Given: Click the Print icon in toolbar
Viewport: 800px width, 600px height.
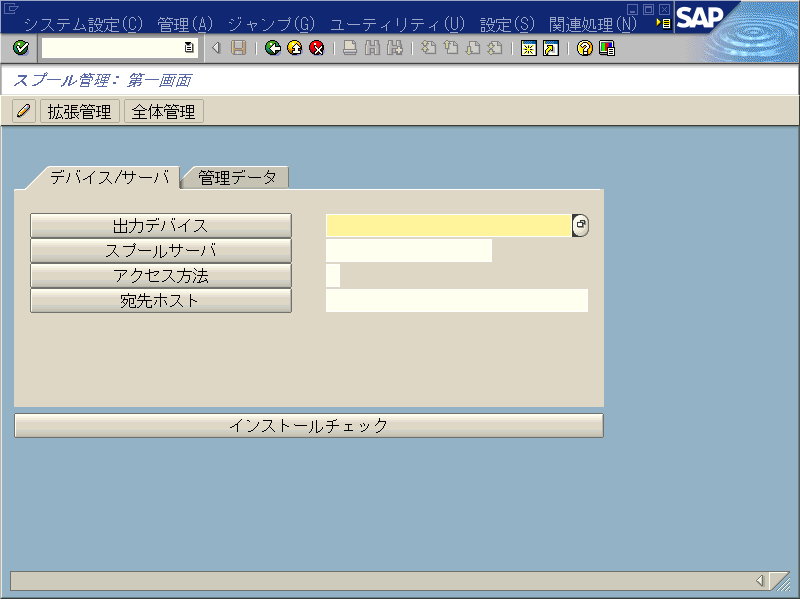Looking at the screenshot, I should (350, 48).
